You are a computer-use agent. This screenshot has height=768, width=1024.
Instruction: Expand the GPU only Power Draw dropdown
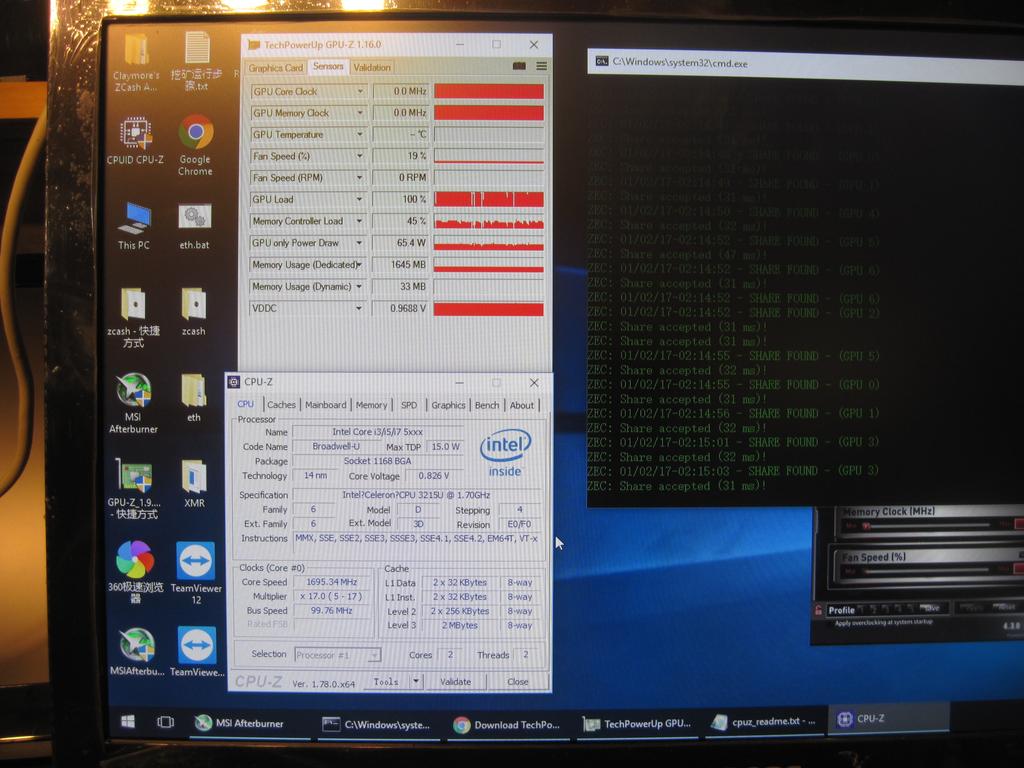click(x=360, y=243)
